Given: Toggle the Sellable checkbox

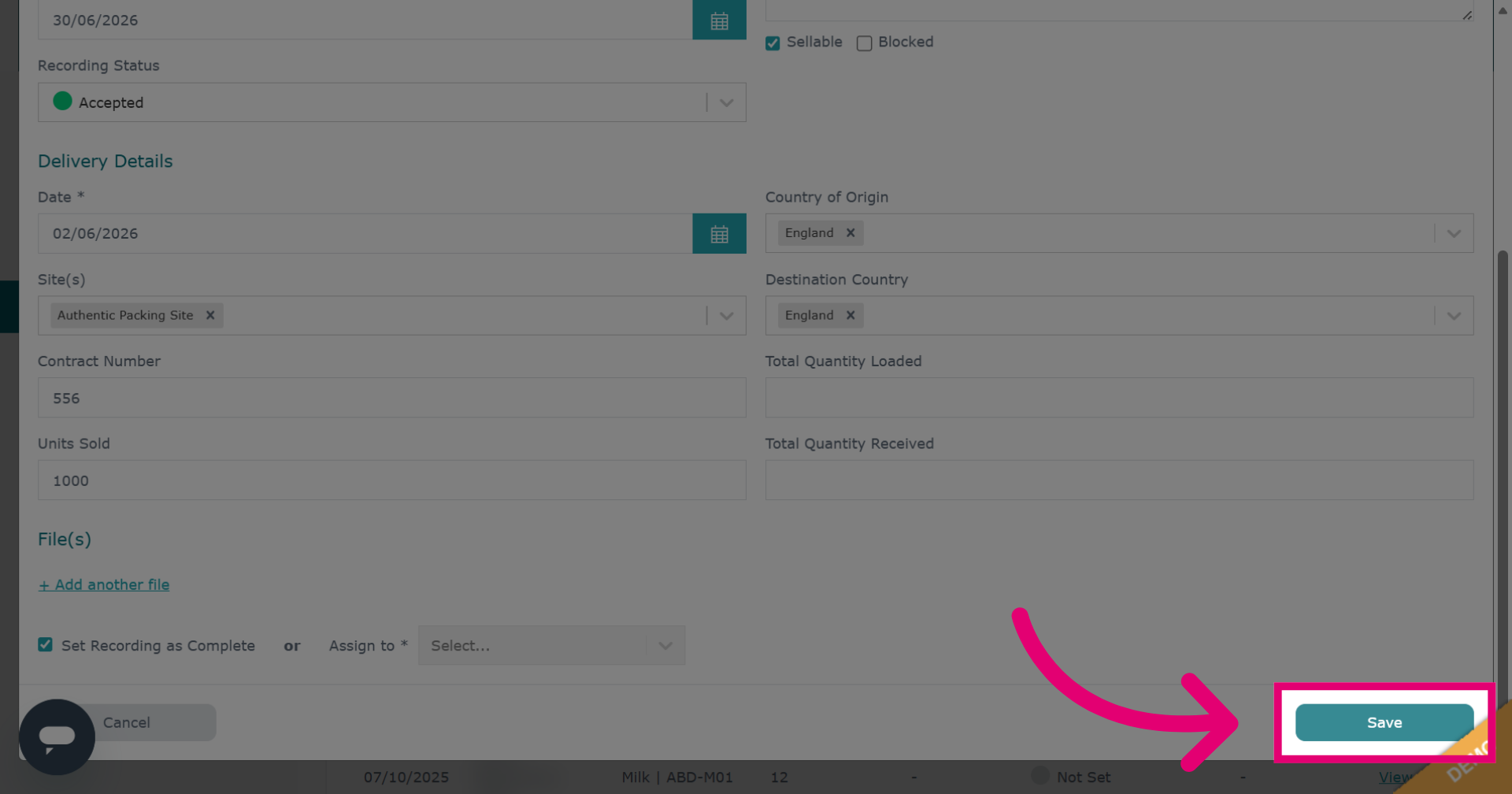Looking at the screenshot, I should point(773,43).
